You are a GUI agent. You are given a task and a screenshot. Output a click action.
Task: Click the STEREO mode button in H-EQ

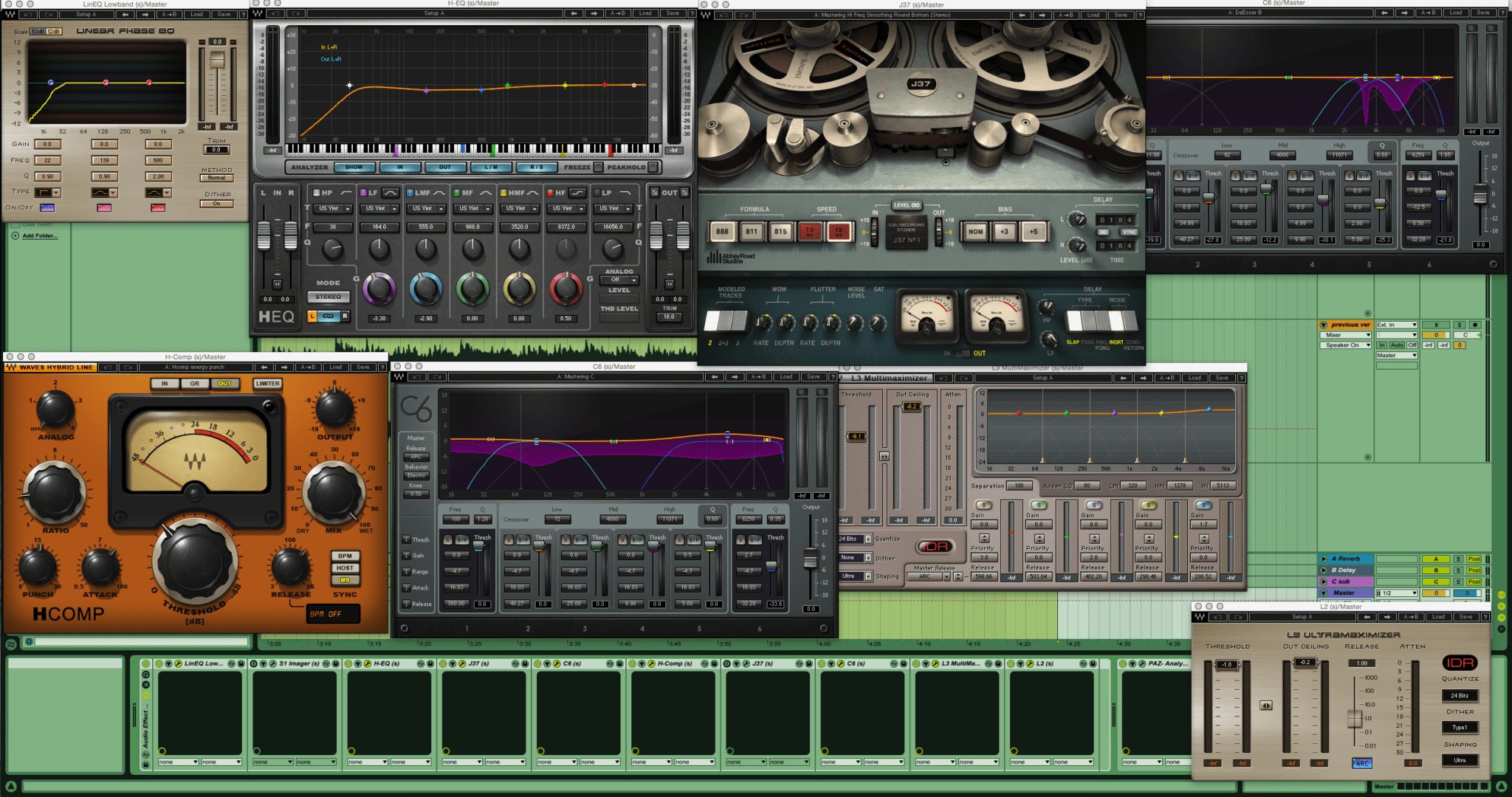pyautogui.click(x=329, y=297)
